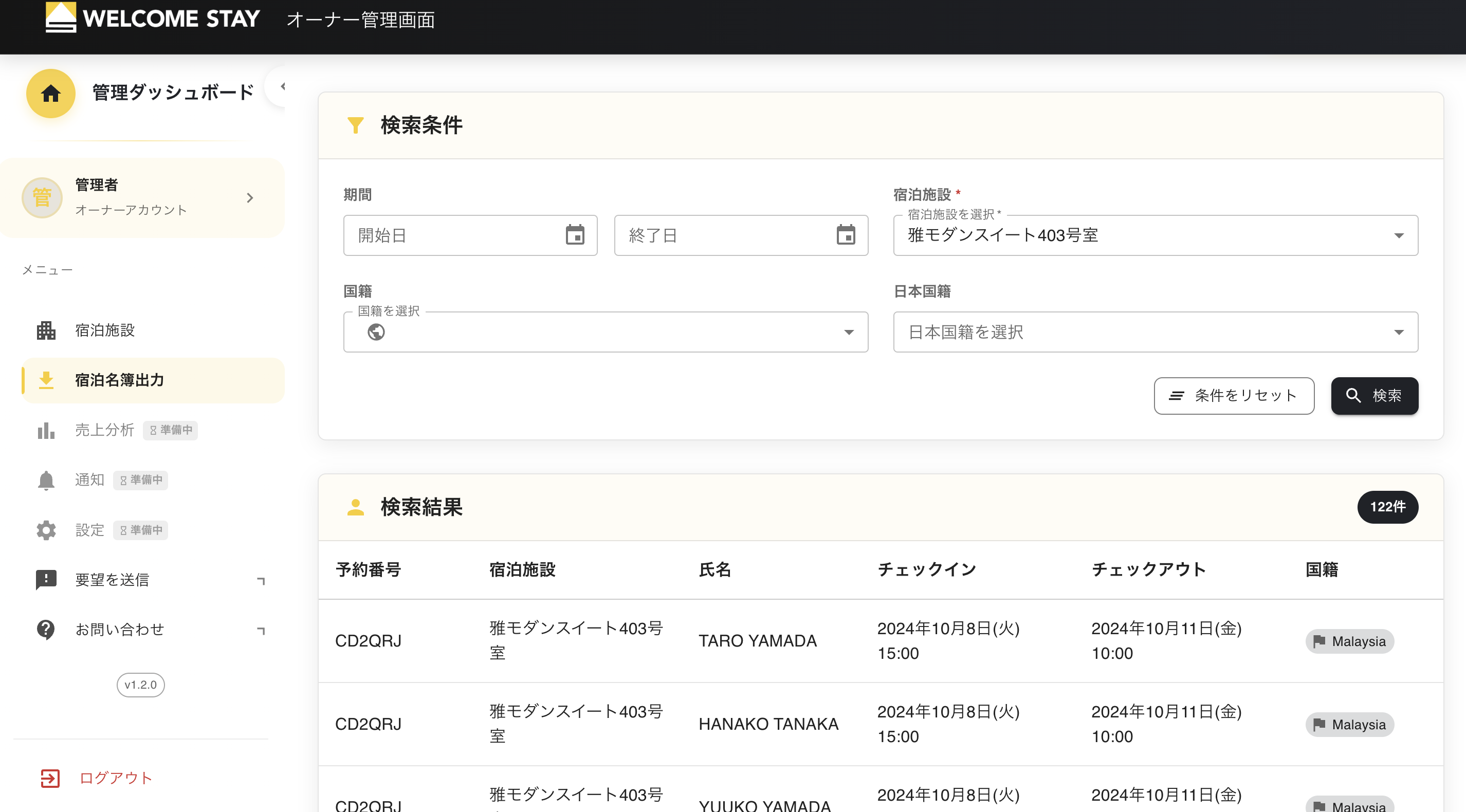Click the お問い合わせ question mark icon
Image resolution: width=1466 pixels, height=812 pixels.
click(x=46, y=629)
